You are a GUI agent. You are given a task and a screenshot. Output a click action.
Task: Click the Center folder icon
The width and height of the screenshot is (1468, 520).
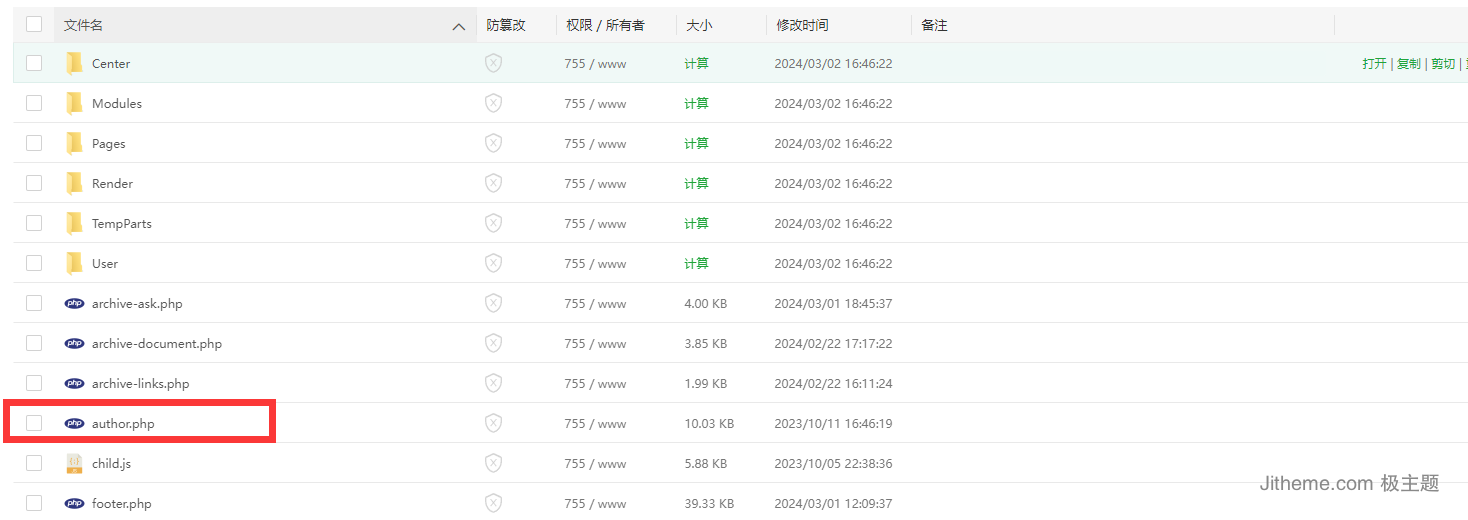74,63
